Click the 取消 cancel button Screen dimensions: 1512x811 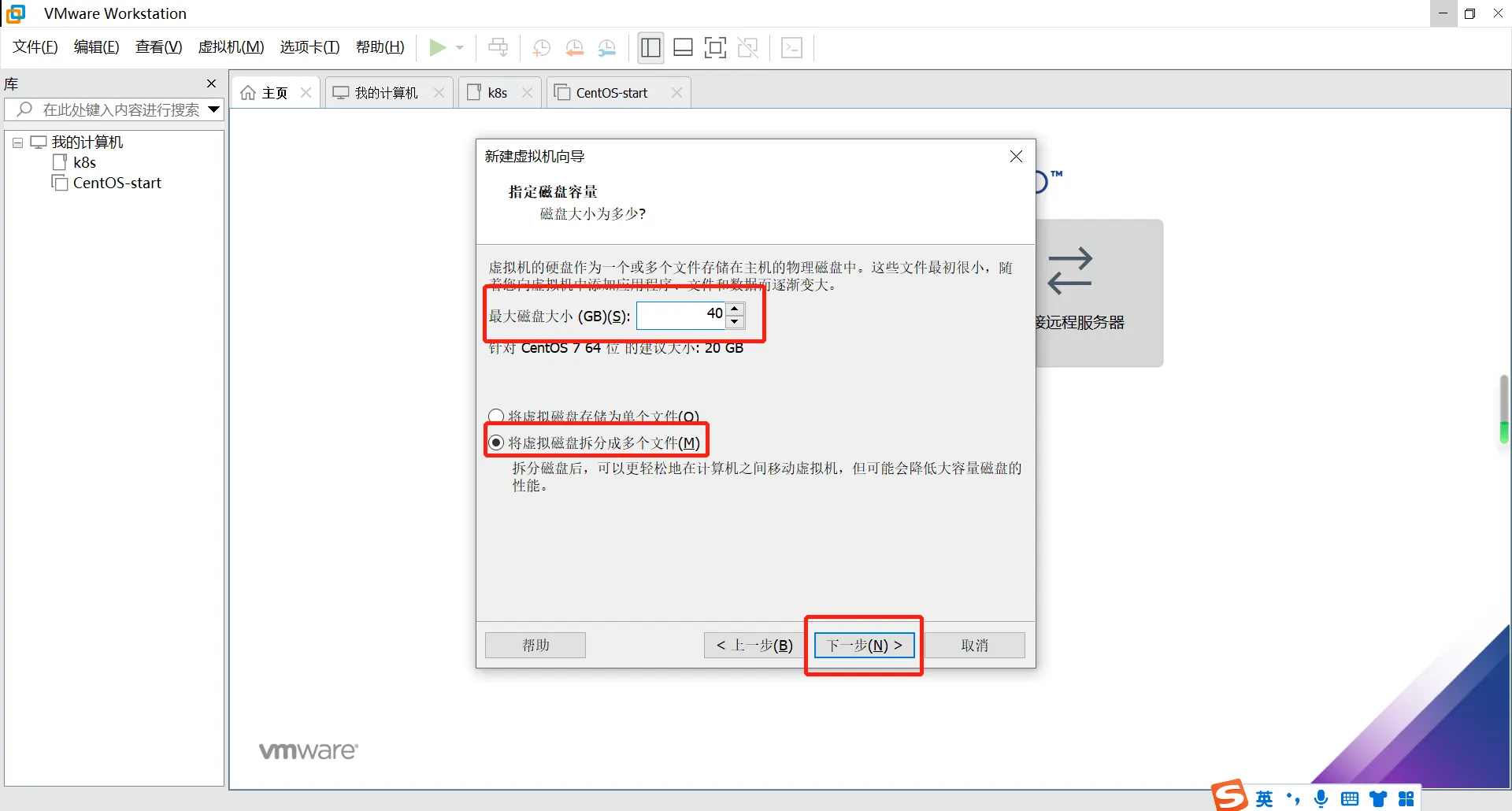(x=975, y=645)
